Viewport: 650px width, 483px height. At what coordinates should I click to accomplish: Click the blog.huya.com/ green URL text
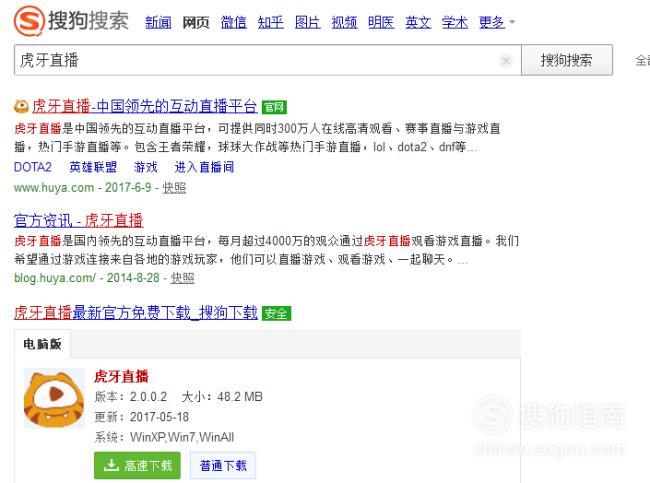click(x=55, y=278)
